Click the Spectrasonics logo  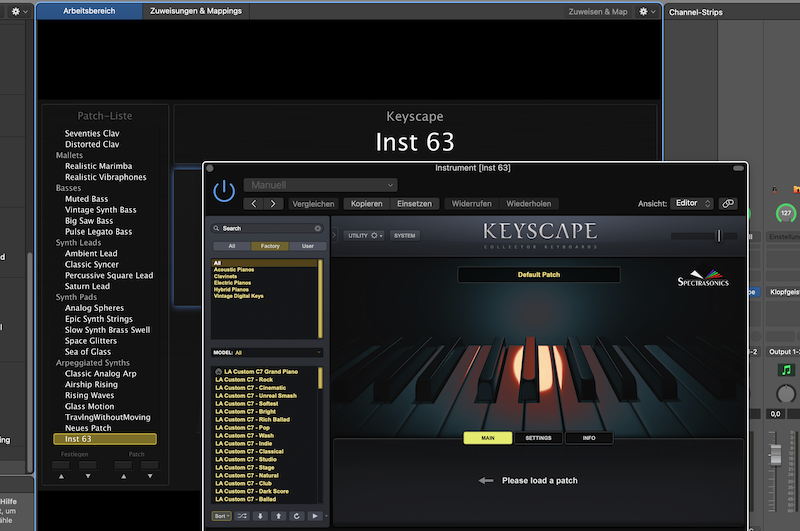click(x=703, y=279)
